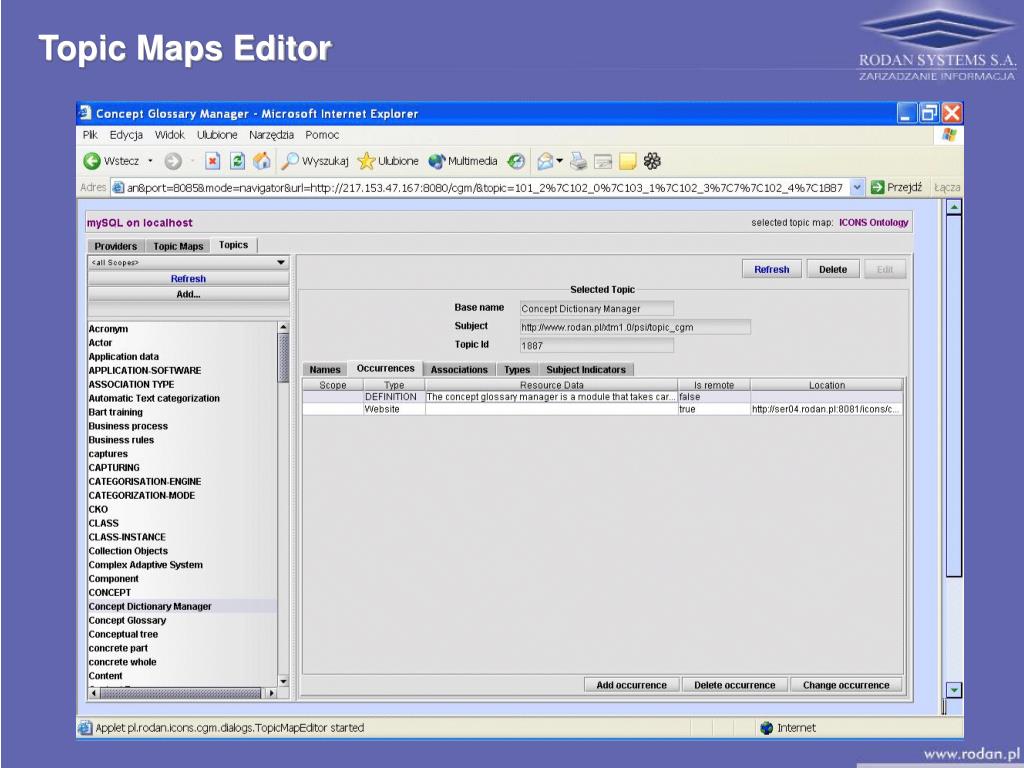Click the Location column header
Image resolution: width=1024 pixels, height=768 pixels.
tap(827, 385)
